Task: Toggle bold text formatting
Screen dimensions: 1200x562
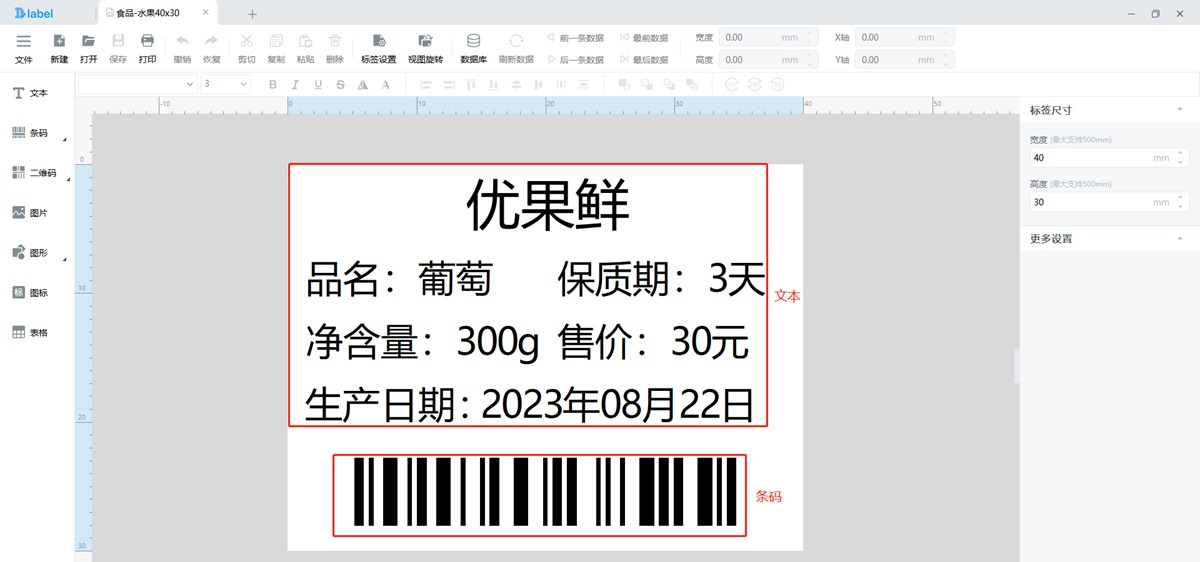Action: (272, 85)
